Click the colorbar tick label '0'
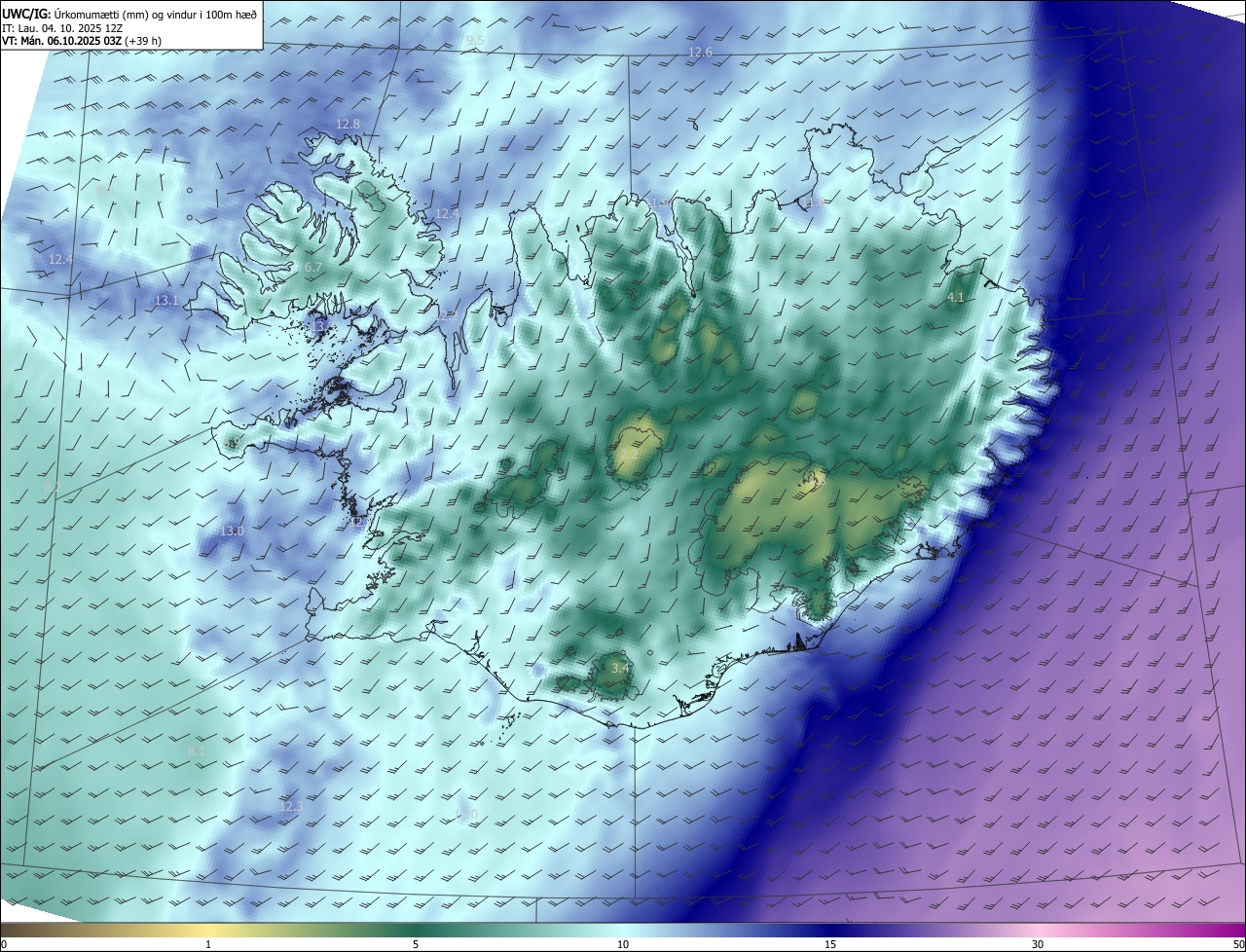The width and height of the screenshot is (1246, 952). [x=4, y=944]
